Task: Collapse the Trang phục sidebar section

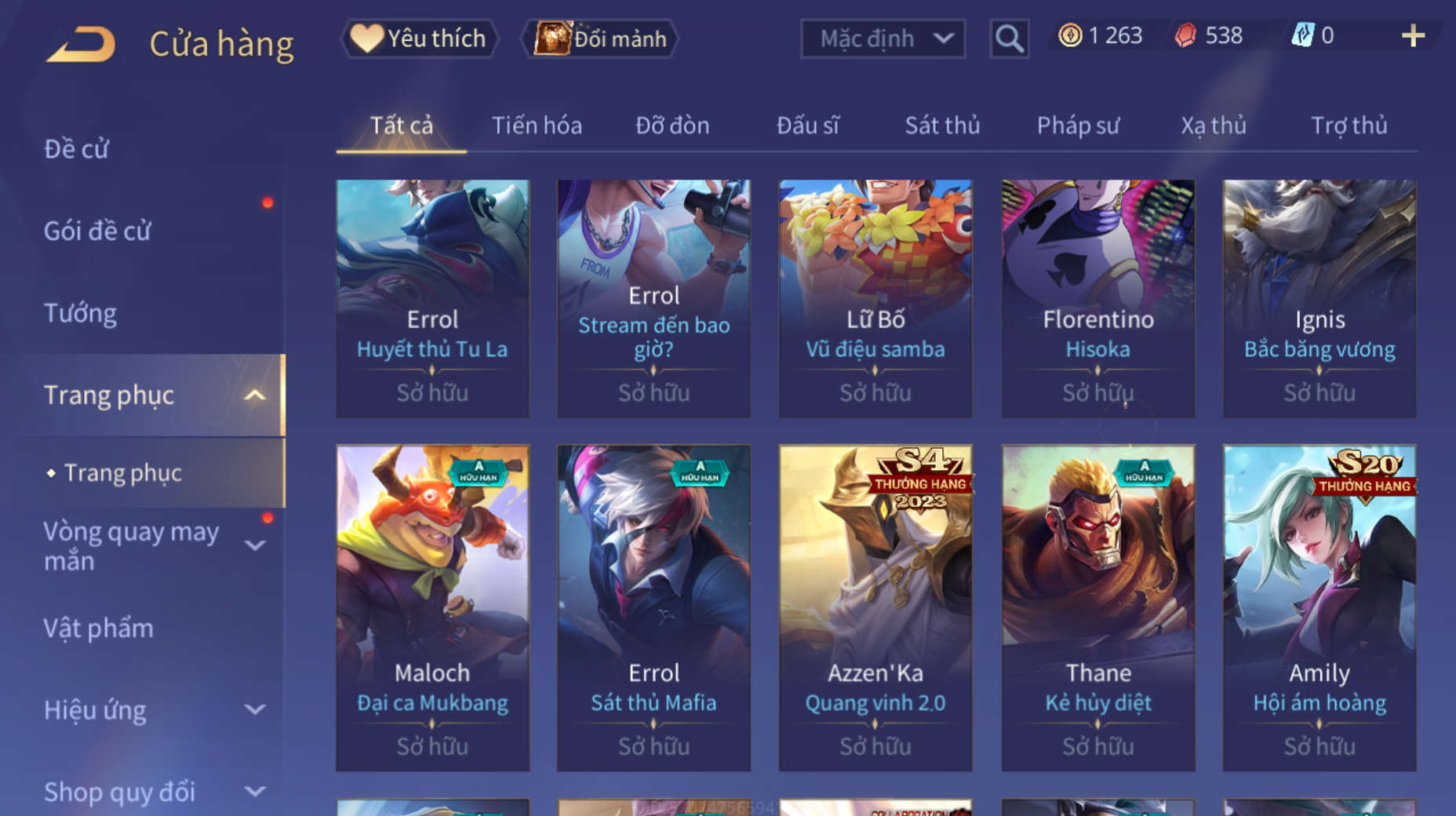Action: pos(254,395)
